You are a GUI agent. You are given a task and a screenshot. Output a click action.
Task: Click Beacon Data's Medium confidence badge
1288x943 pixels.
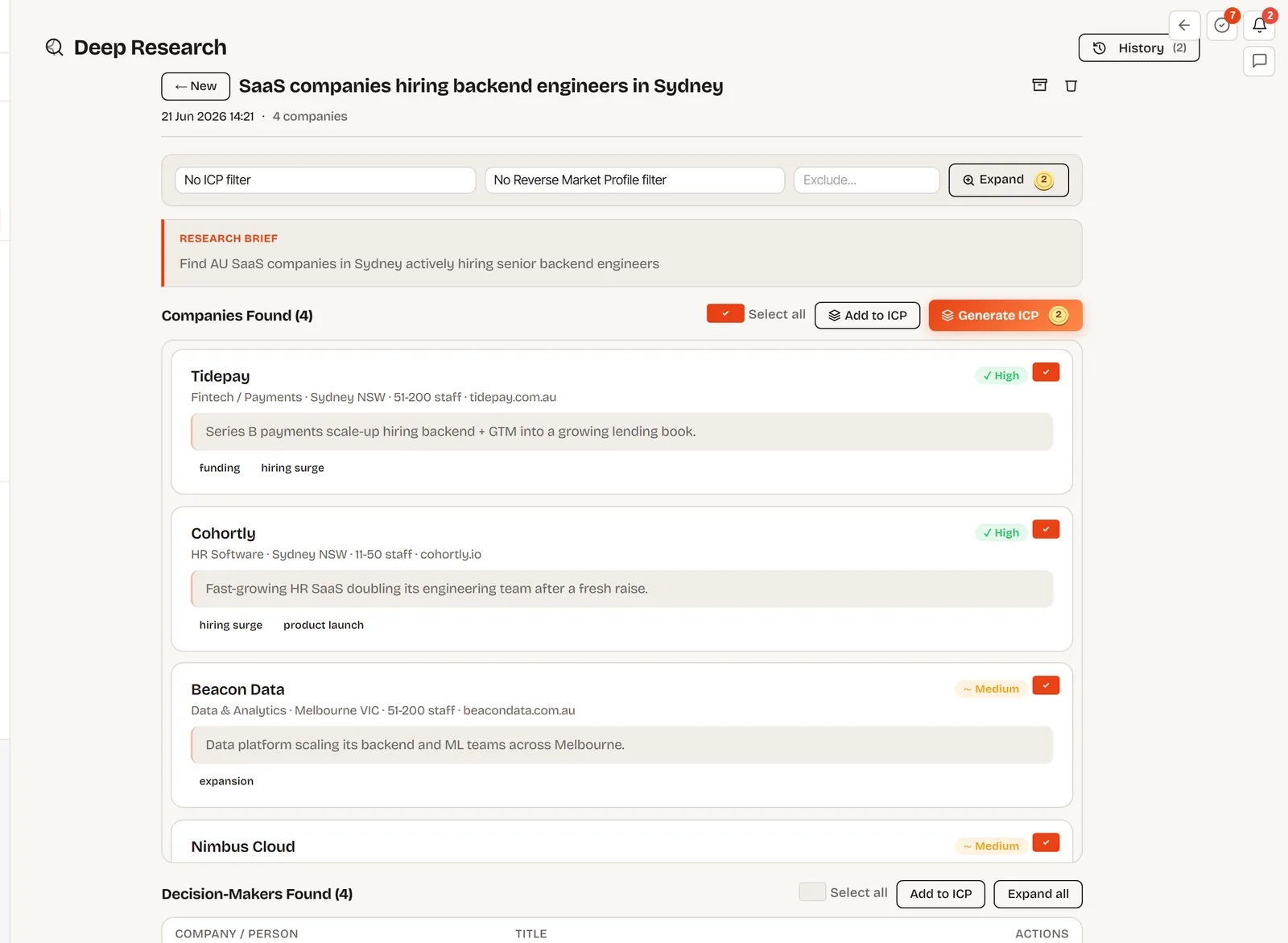[x=991, y=689]
